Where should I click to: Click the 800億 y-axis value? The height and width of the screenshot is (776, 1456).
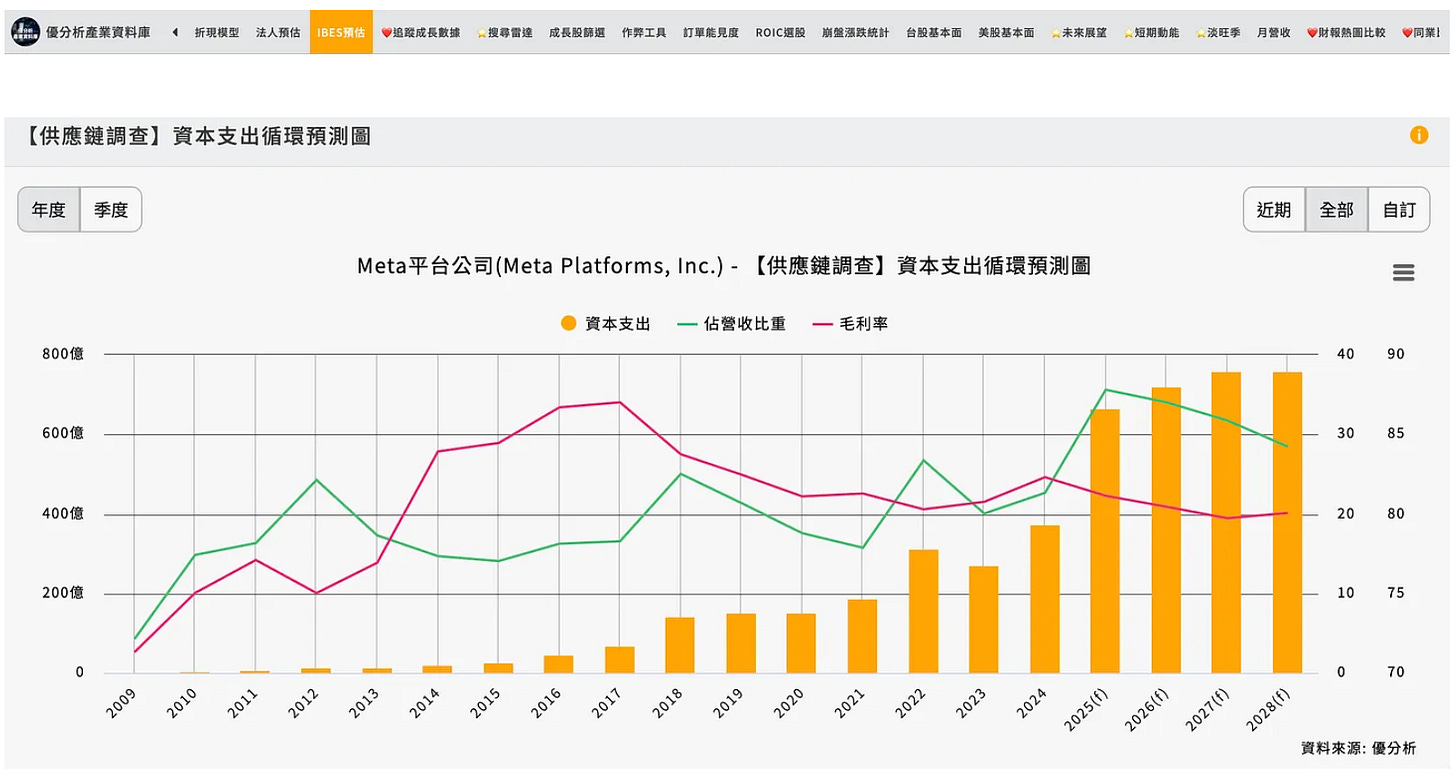point(63,354)
